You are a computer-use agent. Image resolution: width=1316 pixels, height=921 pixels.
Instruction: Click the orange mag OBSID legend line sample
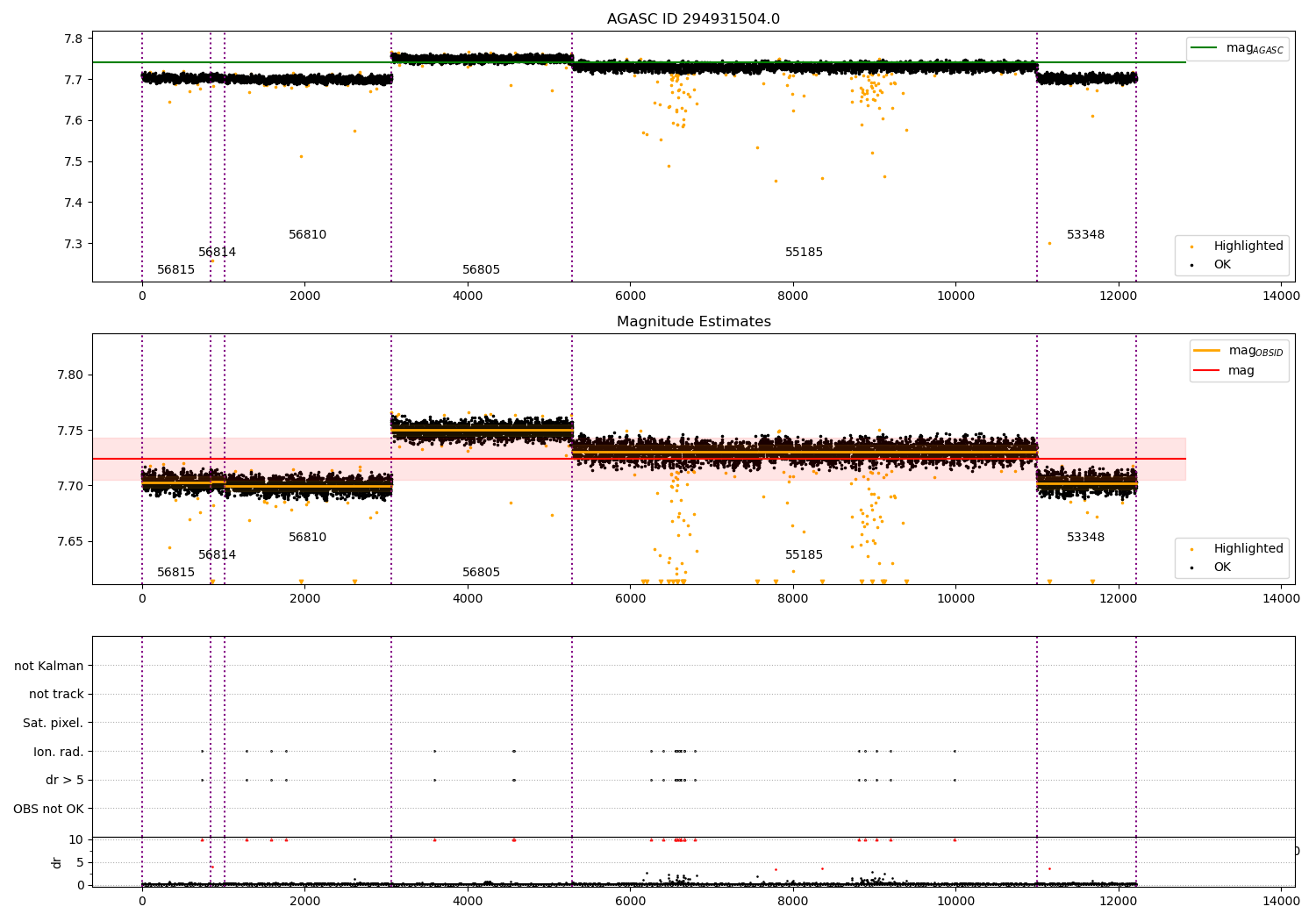click(x=1207, y=351)
